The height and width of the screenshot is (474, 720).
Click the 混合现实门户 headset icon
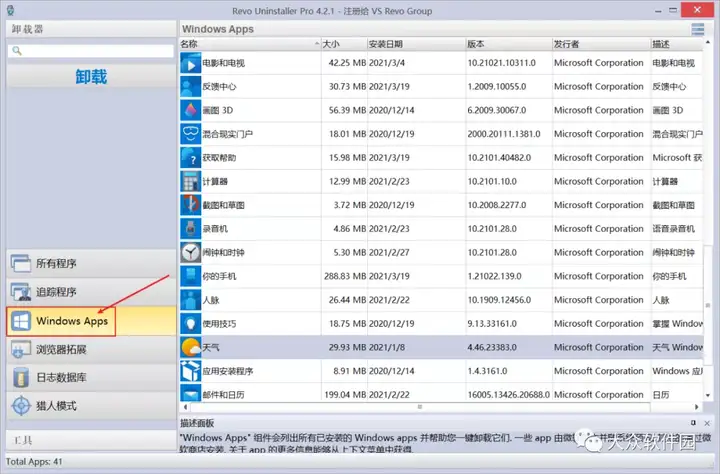tap(190, 134)
